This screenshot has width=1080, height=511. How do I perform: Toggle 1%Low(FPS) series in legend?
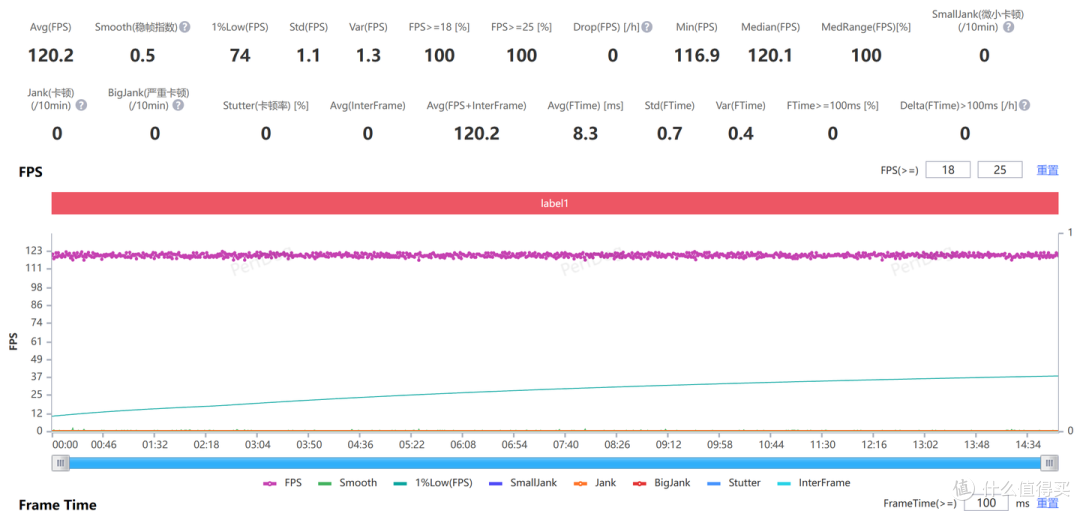click(x=432, y=483)
